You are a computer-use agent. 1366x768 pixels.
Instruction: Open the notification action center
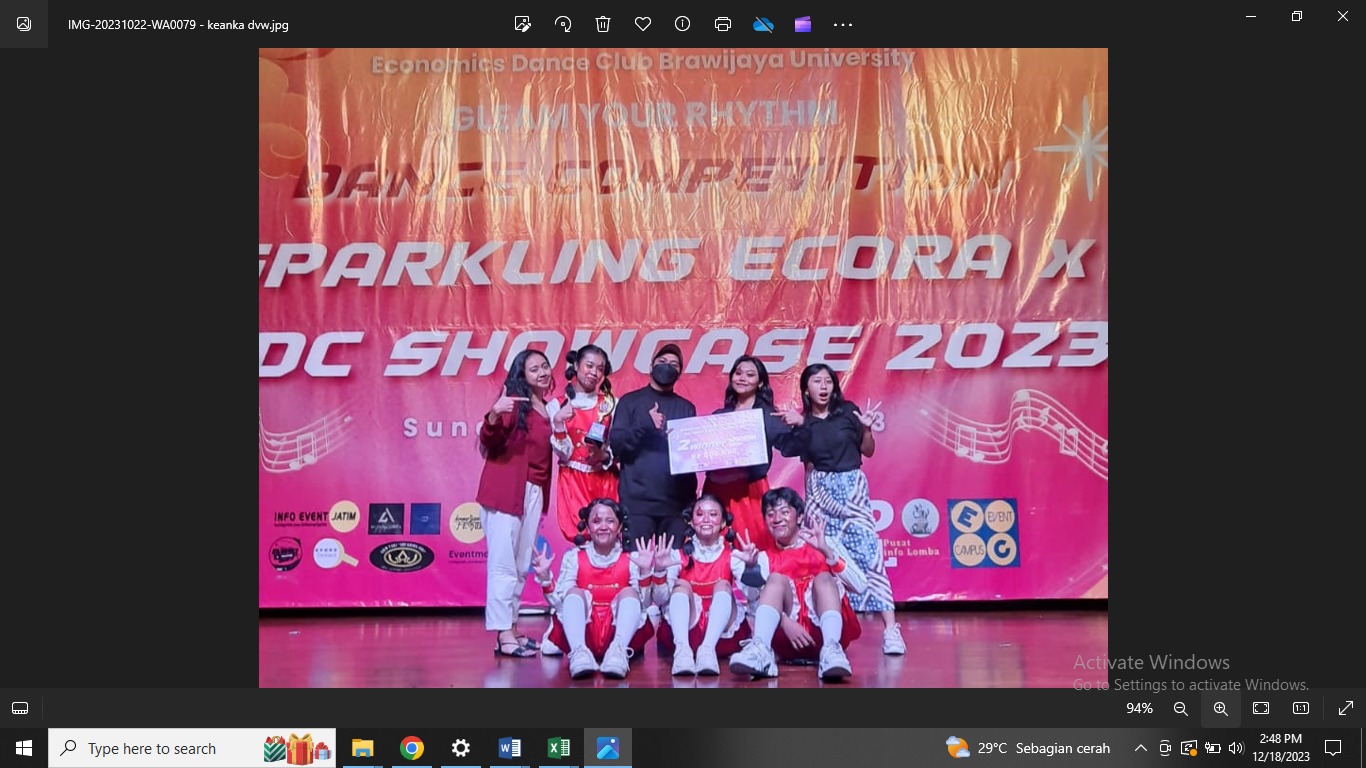[x=1333, y=748]
